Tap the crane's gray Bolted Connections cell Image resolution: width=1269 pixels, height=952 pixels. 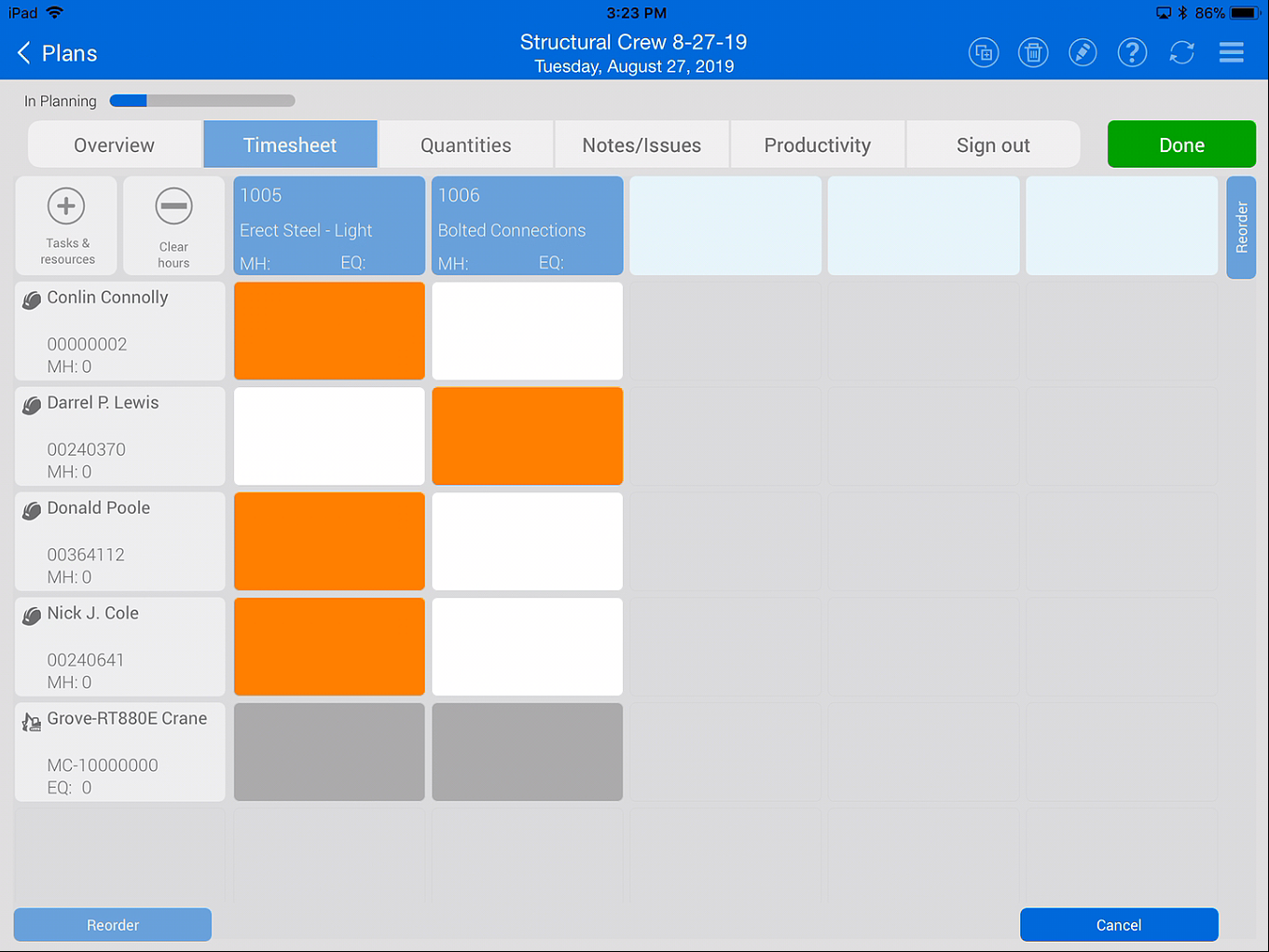pos(528,752)
